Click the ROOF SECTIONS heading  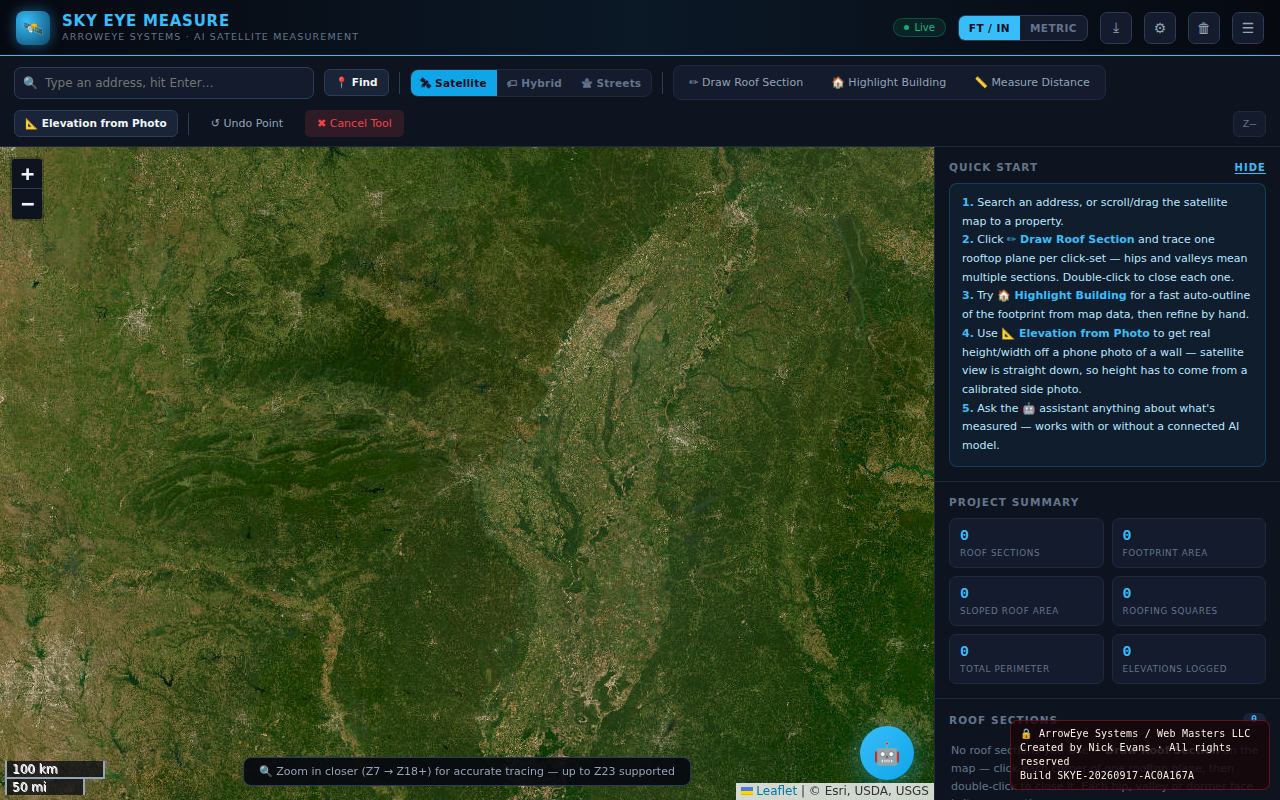coord(1003,720)
